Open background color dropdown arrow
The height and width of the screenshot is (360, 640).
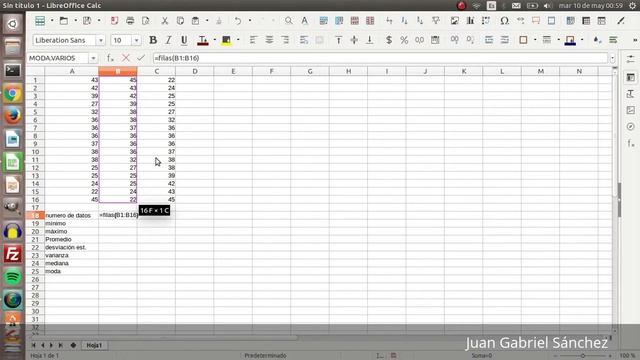(238, 40)
